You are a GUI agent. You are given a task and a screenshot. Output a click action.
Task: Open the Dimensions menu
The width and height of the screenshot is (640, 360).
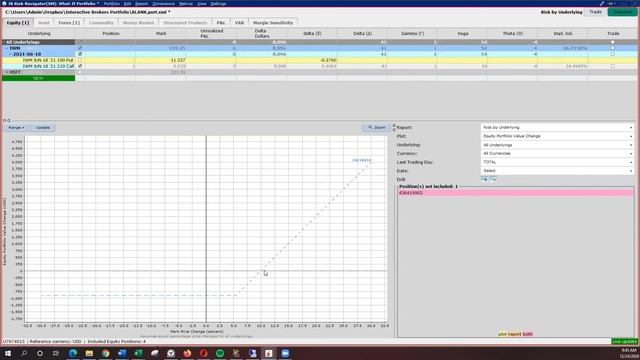[163, 3]
